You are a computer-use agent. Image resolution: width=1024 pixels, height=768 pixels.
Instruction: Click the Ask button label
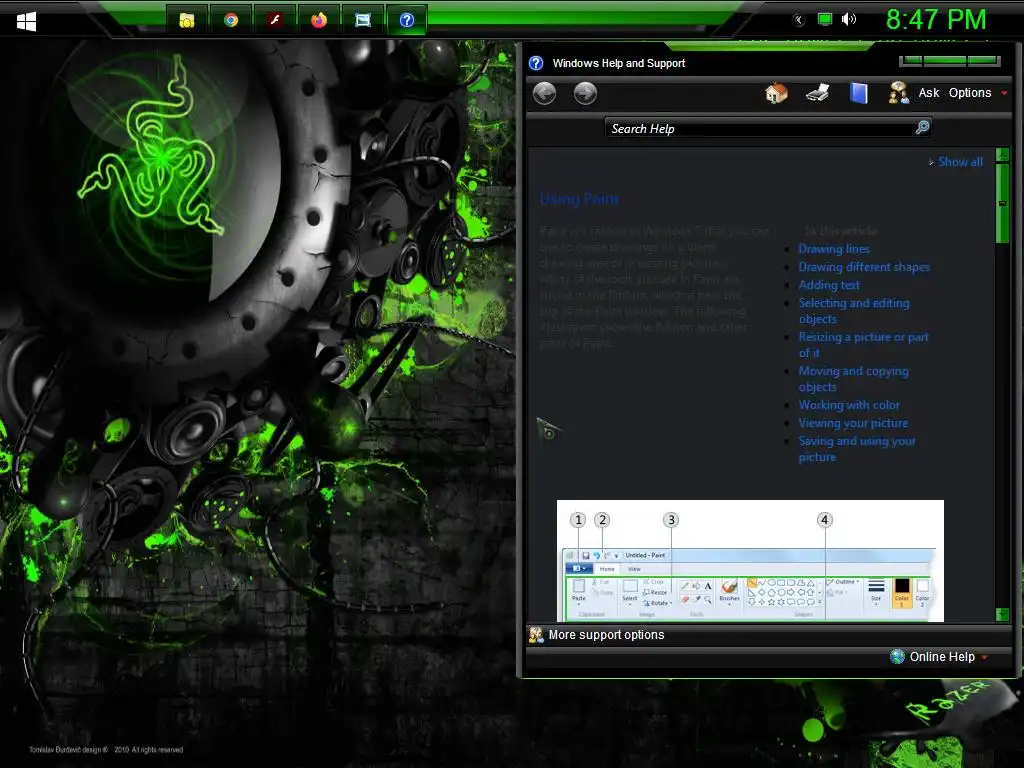[929, 93]
